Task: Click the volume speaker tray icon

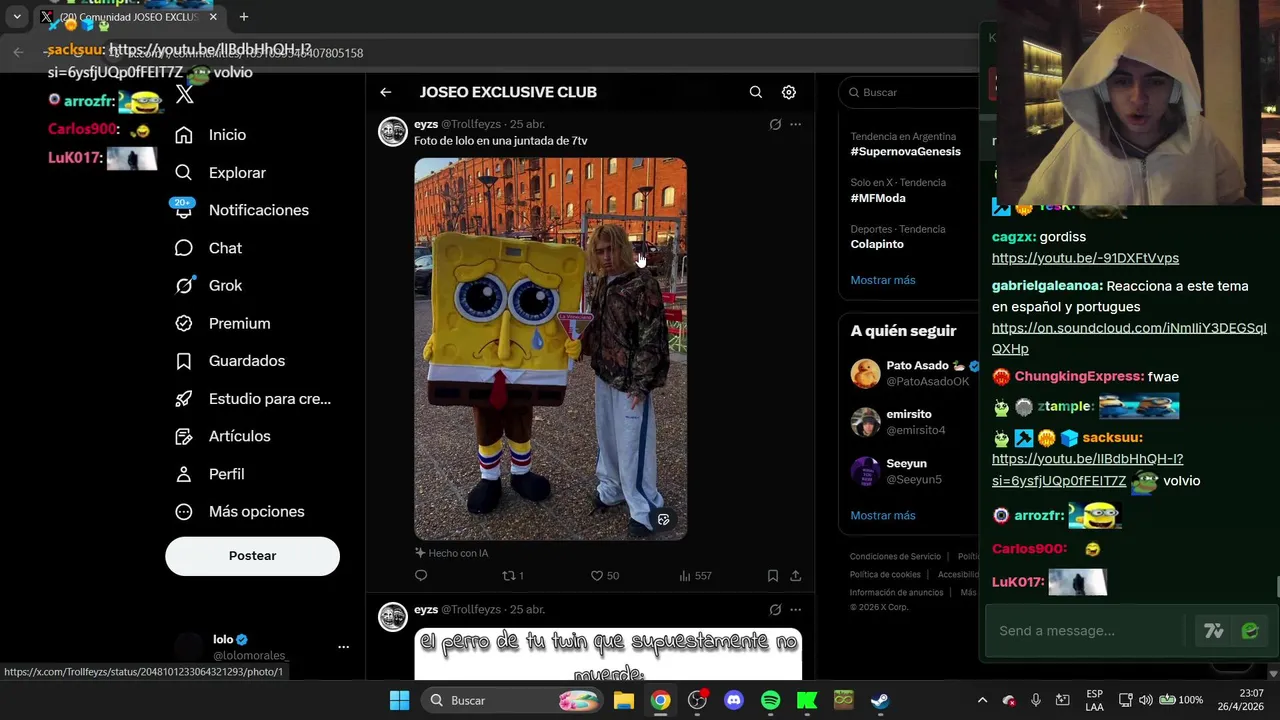Action: pos(1145,700)
